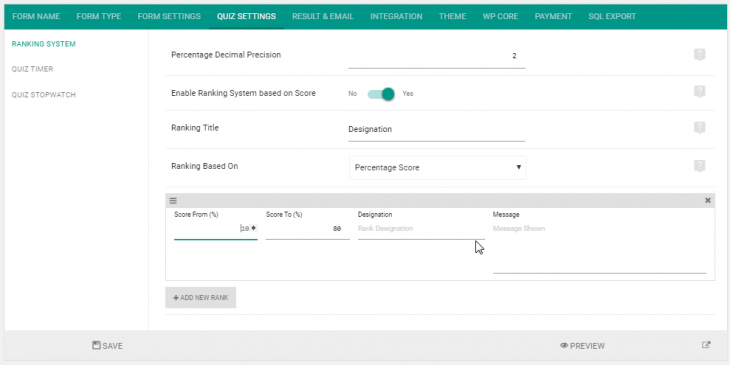Screen dimensions: 730x365
Task: Remove rank row with the X icon
Action: point(708,201)
